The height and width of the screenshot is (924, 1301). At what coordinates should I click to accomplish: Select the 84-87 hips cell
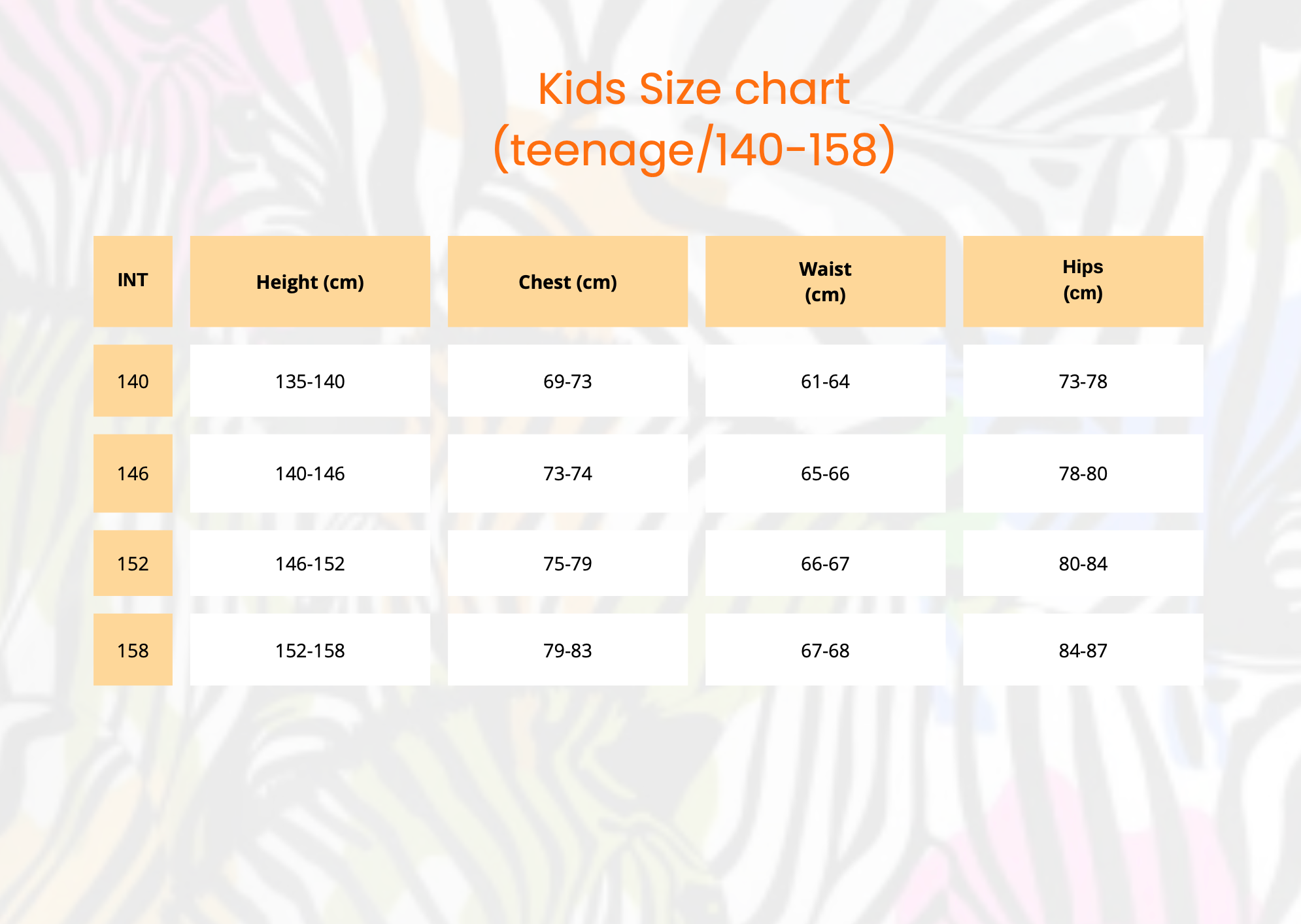coord(1083,650)
